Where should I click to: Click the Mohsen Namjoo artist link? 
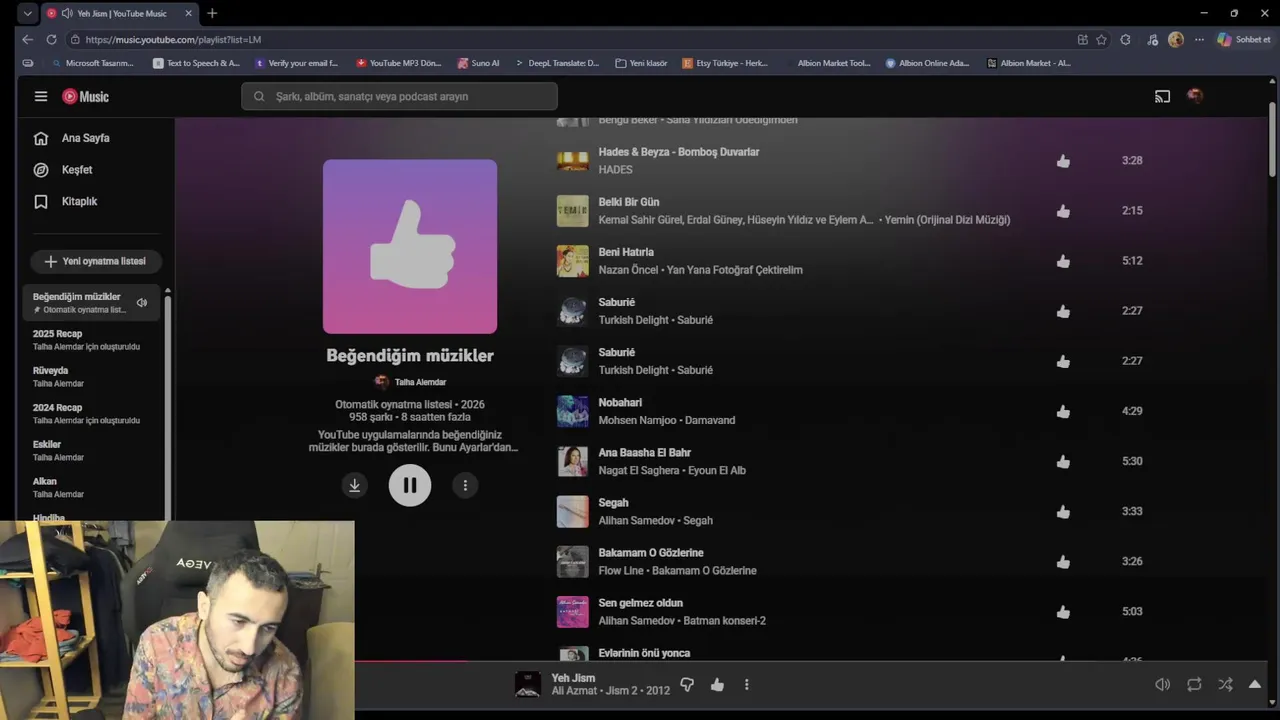637,420
